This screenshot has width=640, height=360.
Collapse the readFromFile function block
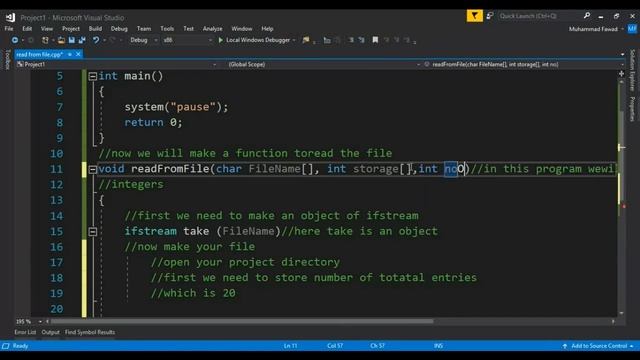click(93, 169)
